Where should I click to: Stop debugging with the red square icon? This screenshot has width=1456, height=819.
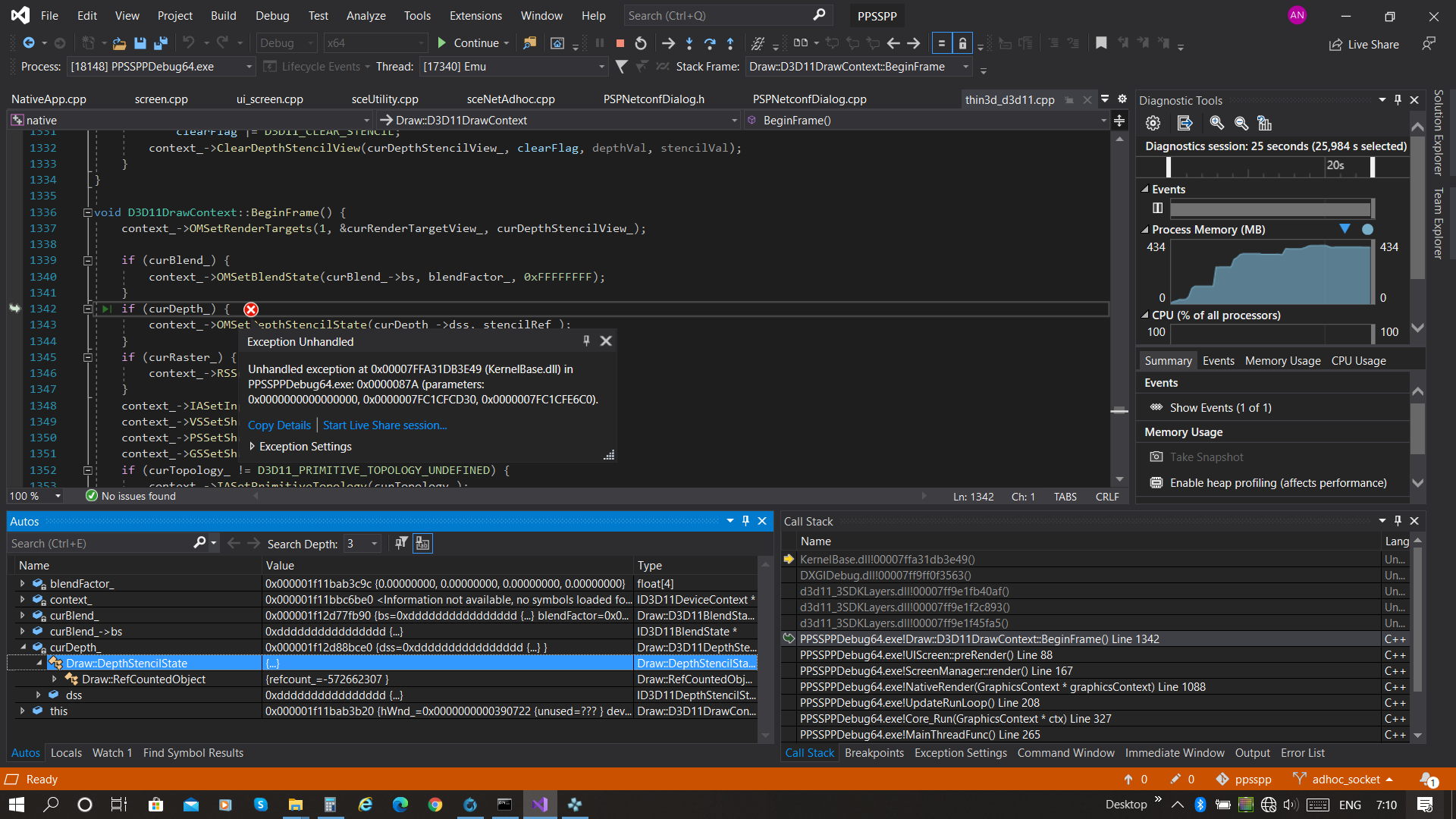click(620, 43)
